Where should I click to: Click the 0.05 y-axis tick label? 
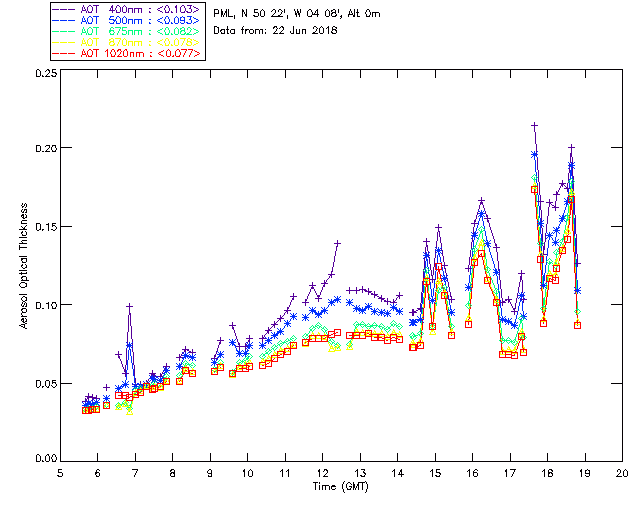tap(45, 384)
